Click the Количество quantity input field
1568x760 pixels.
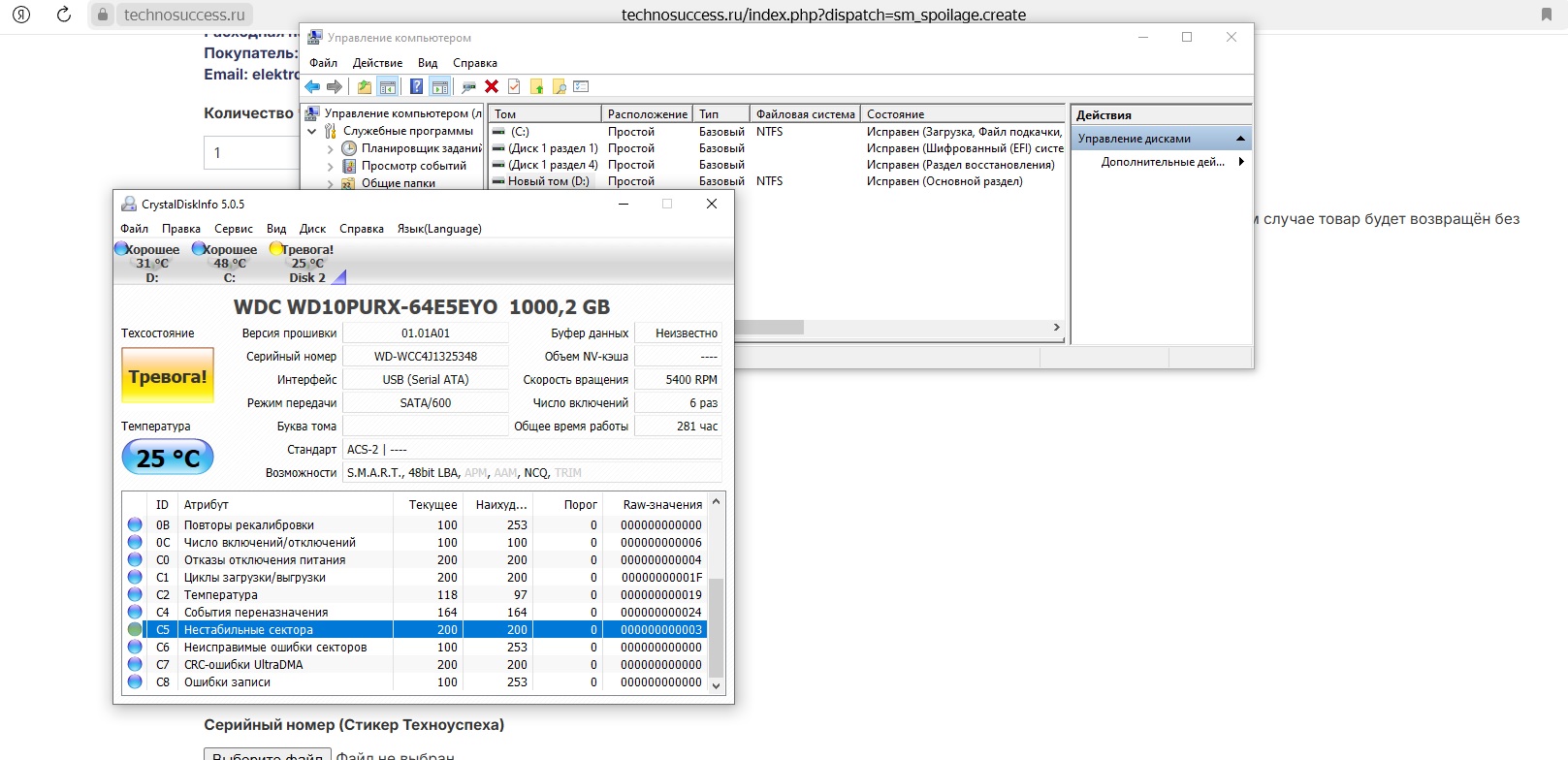pos(252,153)
